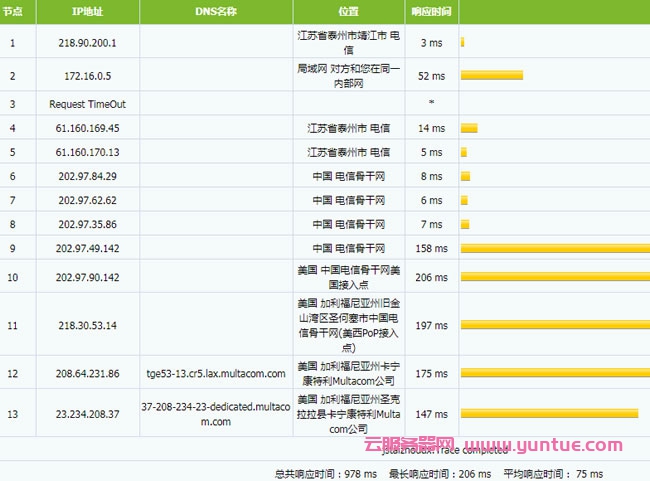Open DNS name tge53-13.cr5.lax.multacom.com

[x=216, y=373]
